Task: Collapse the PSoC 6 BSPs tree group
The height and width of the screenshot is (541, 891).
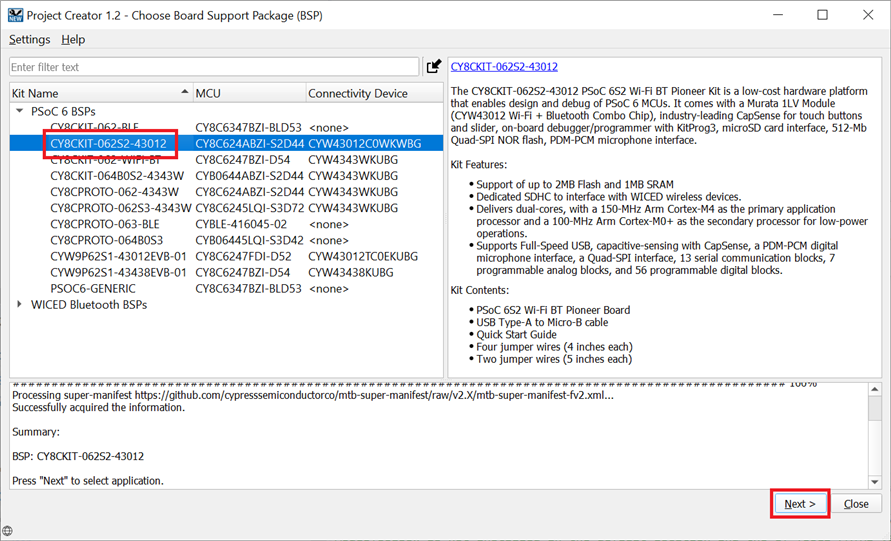Action: (20, 111)
